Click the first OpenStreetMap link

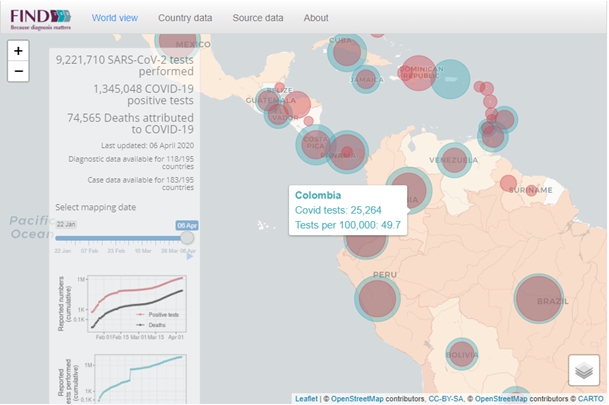[x=357, y=399]
